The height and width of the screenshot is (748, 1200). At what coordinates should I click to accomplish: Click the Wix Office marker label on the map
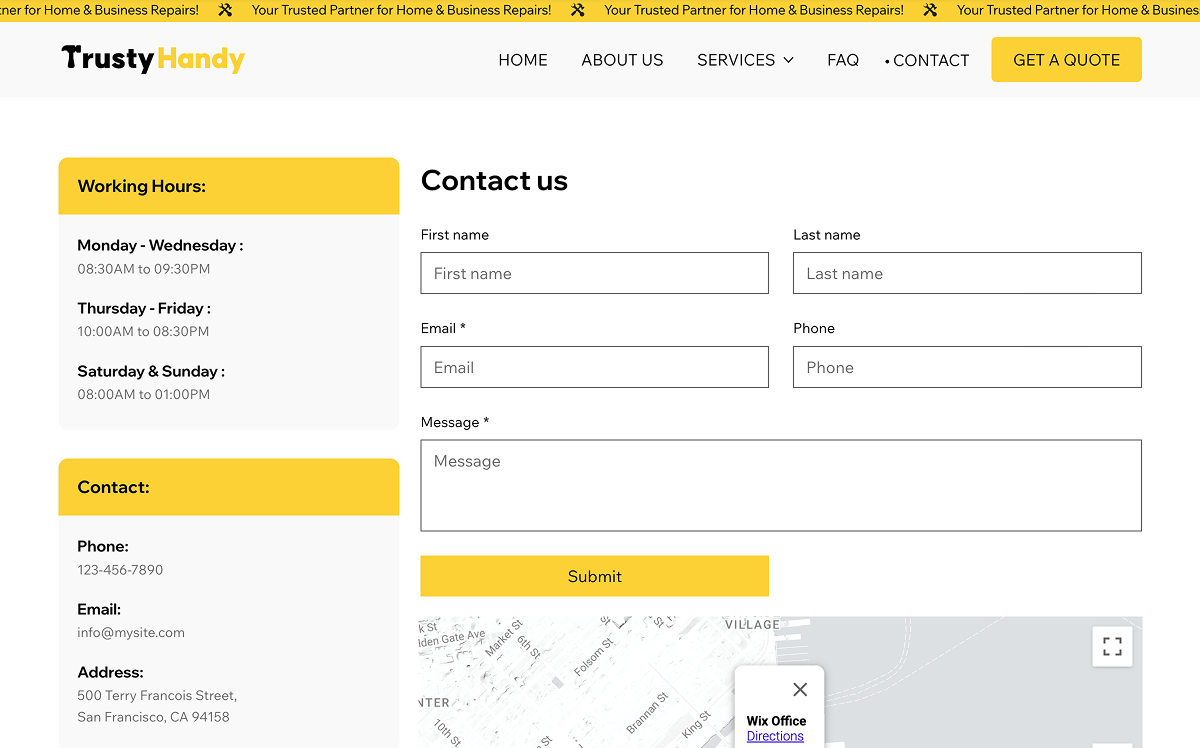click(776, 720)
